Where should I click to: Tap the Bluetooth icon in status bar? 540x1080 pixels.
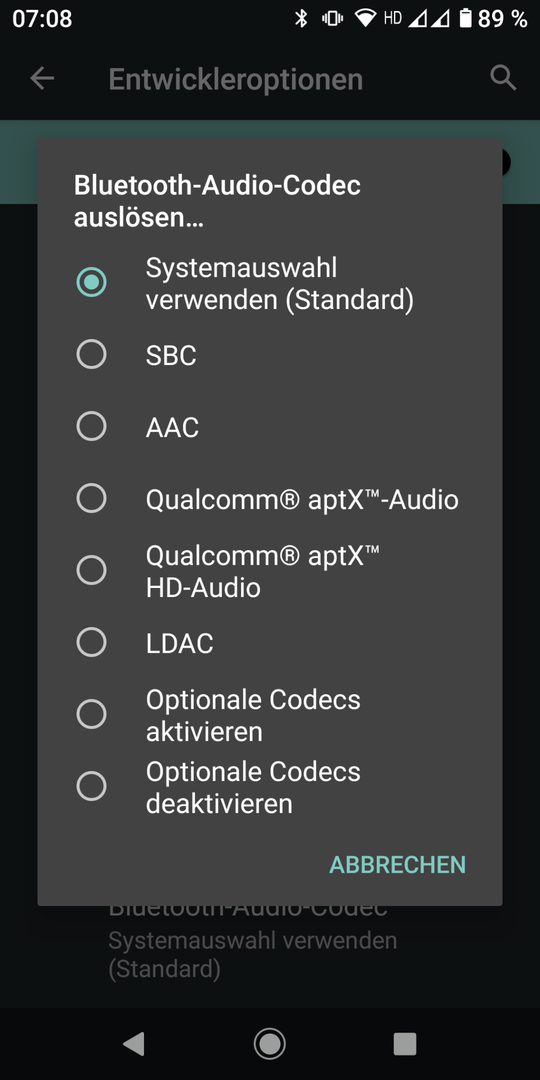pyautogui.click(x=301, y=19)
